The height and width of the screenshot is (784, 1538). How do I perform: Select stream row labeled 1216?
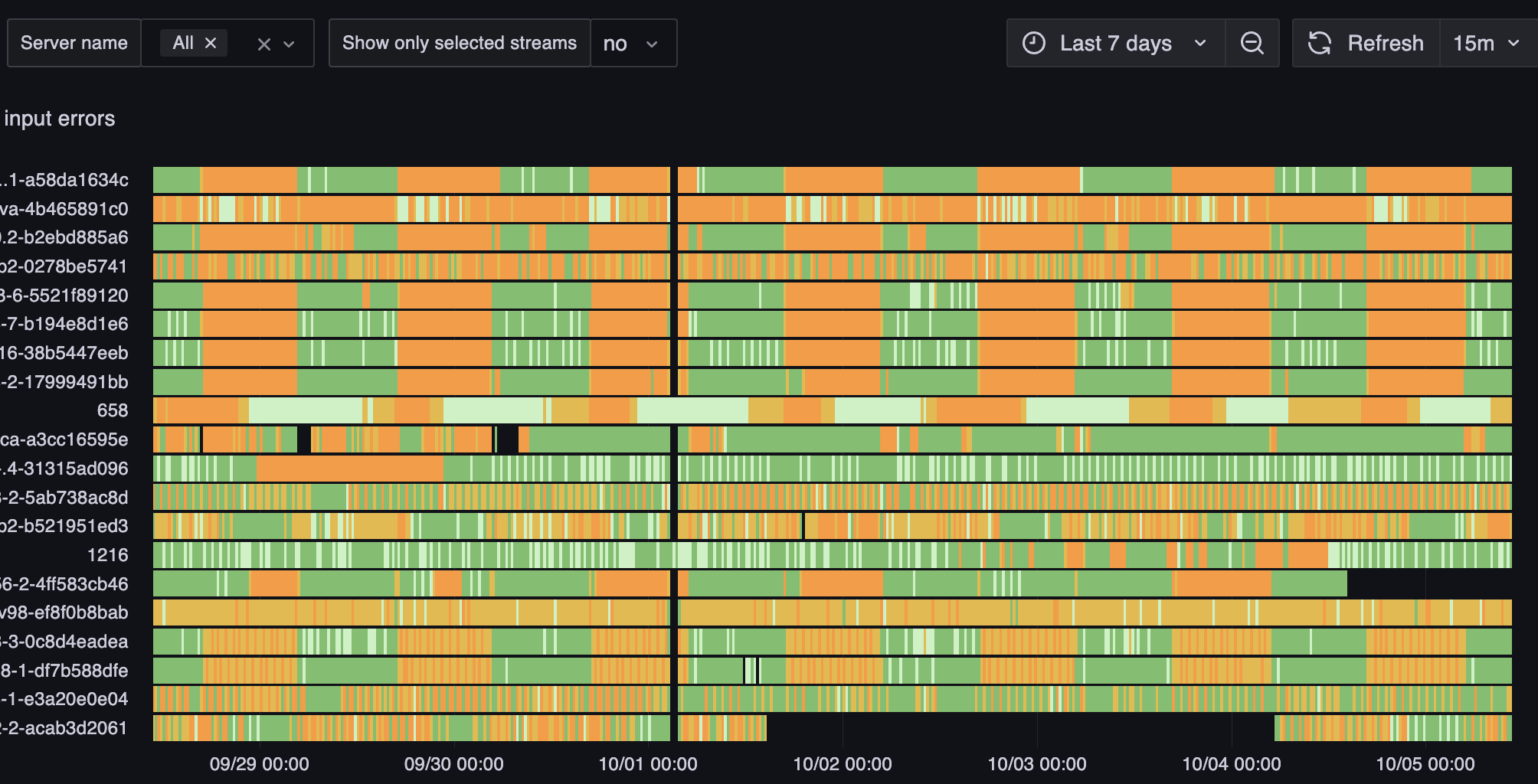107,555
